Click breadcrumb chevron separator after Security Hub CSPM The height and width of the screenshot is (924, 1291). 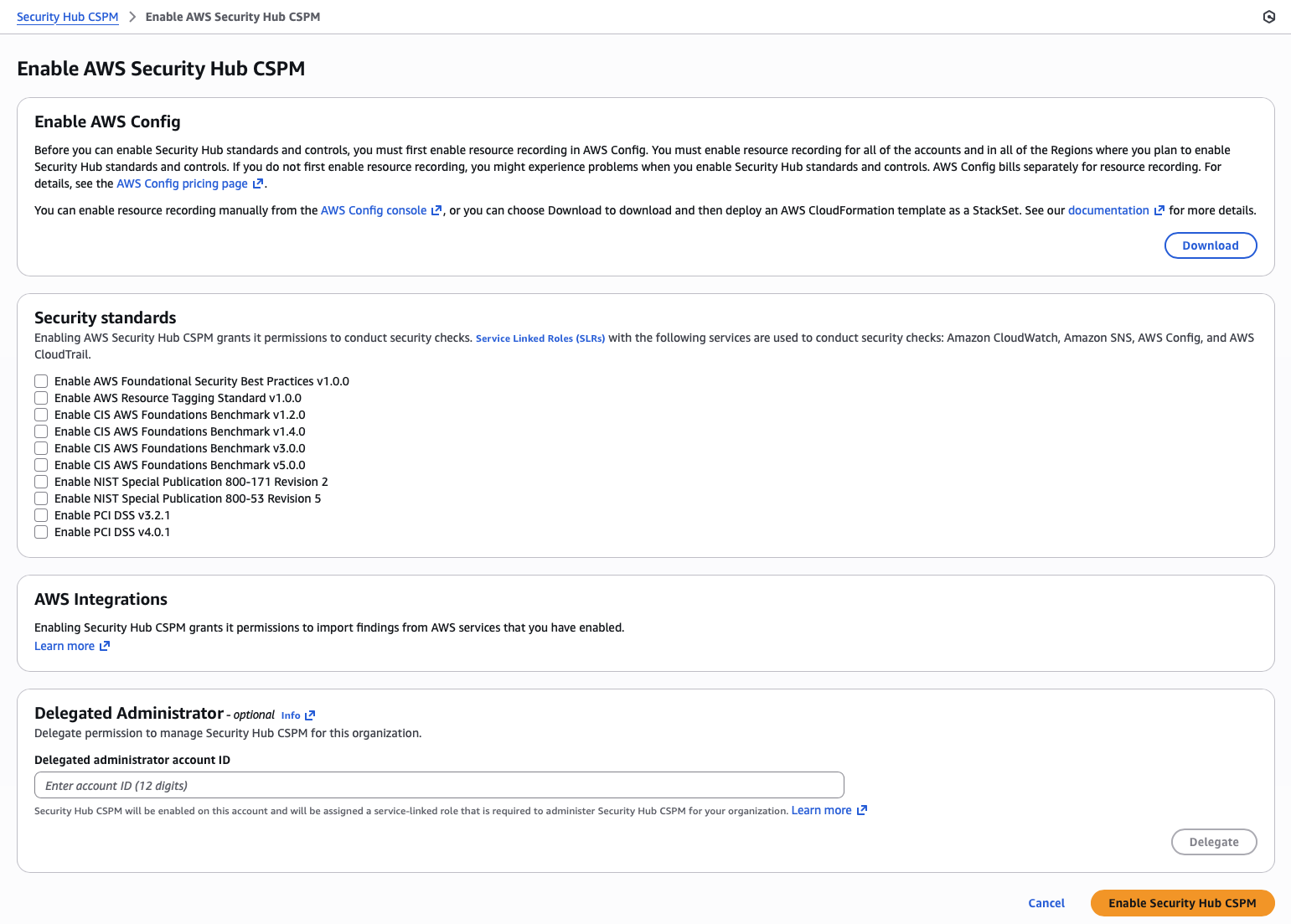132,17
